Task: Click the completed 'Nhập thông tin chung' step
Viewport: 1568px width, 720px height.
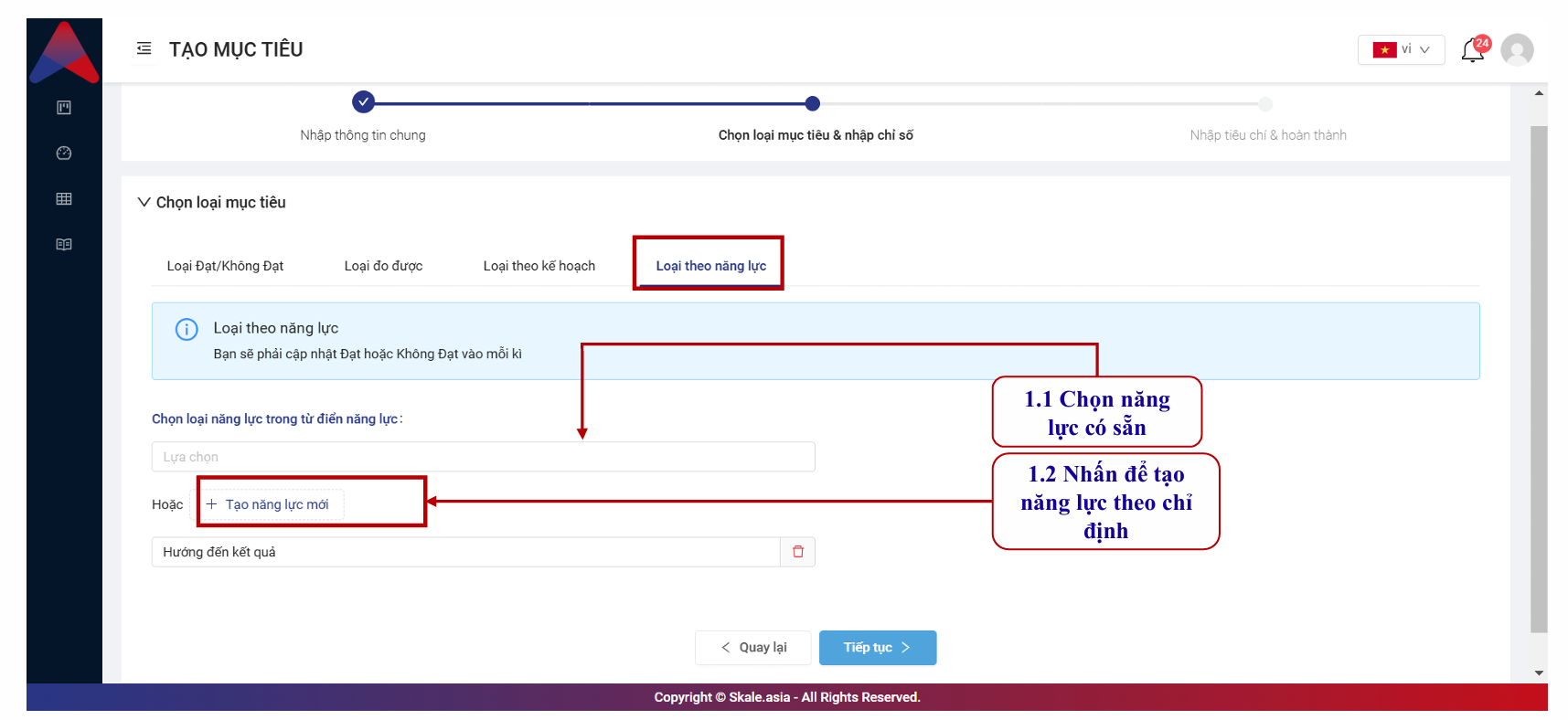Action: click(364, 102)
